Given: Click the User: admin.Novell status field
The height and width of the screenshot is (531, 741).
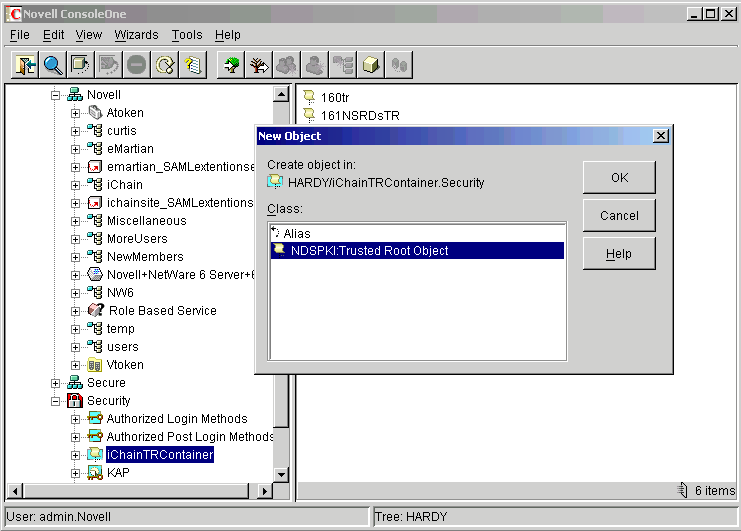Looking at the screenshot, I should 187,516.
